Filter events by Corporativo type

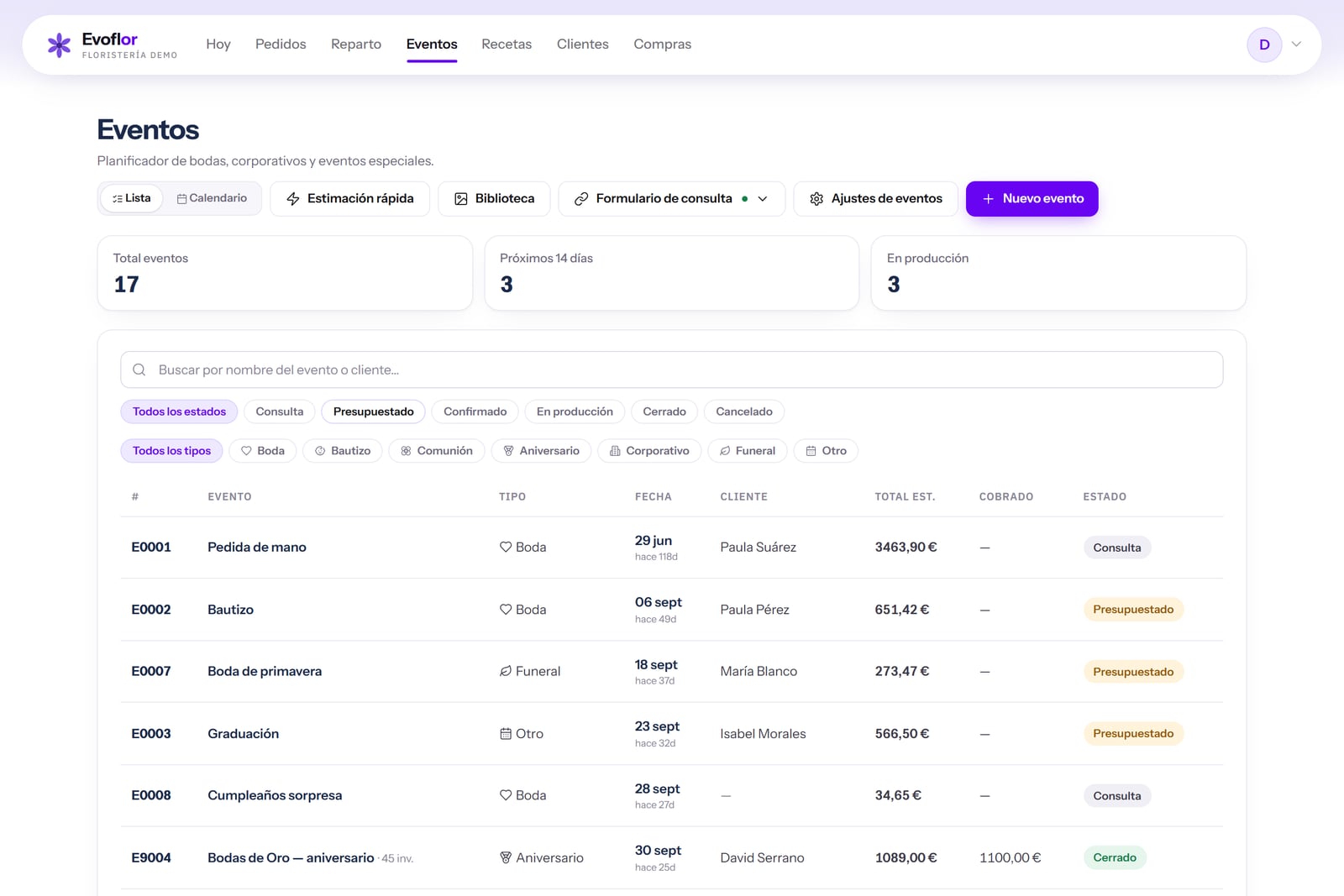[x=649, y=451]
